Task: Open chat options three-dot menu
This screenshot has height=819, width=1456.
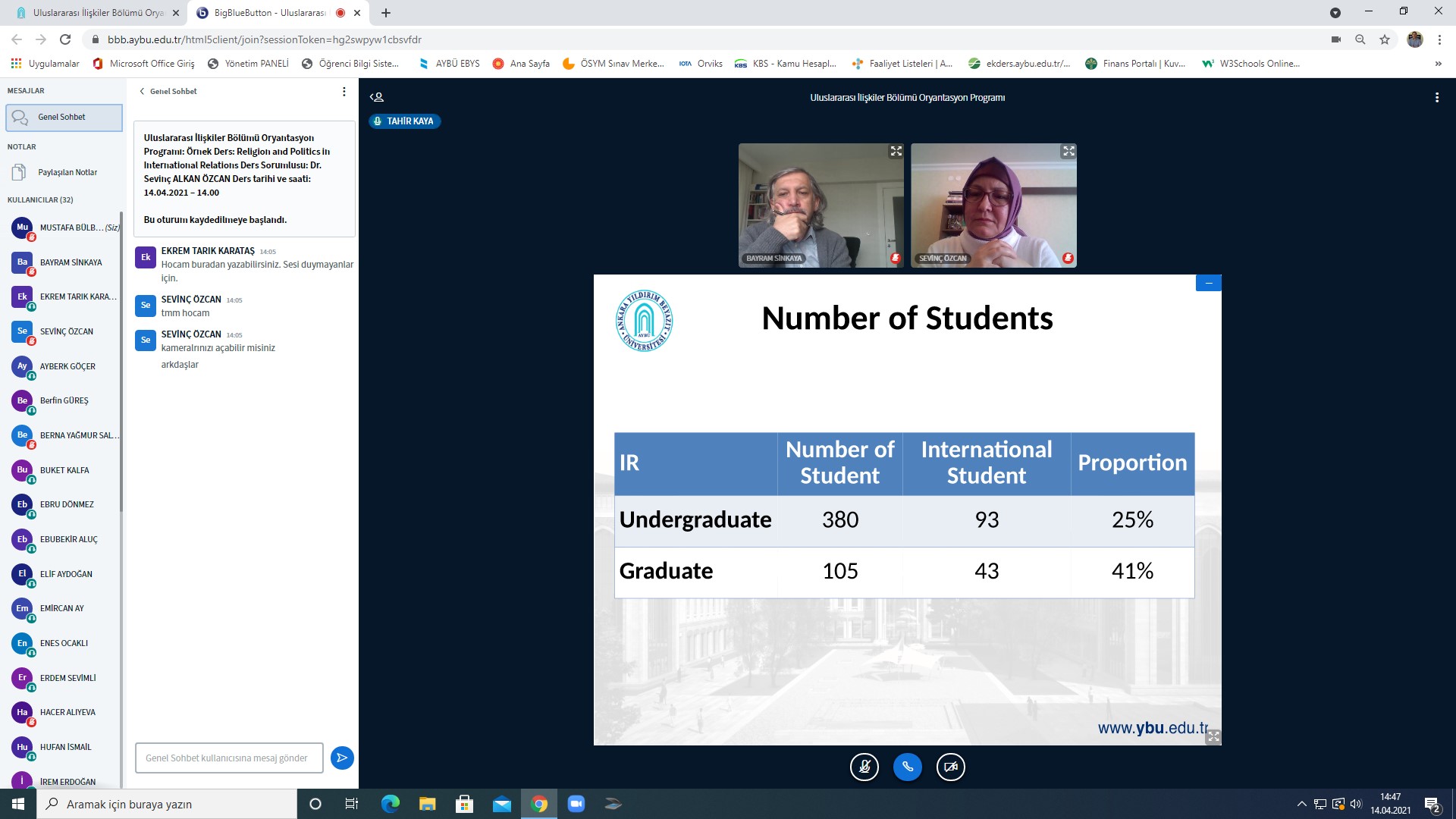Action: 344,92
